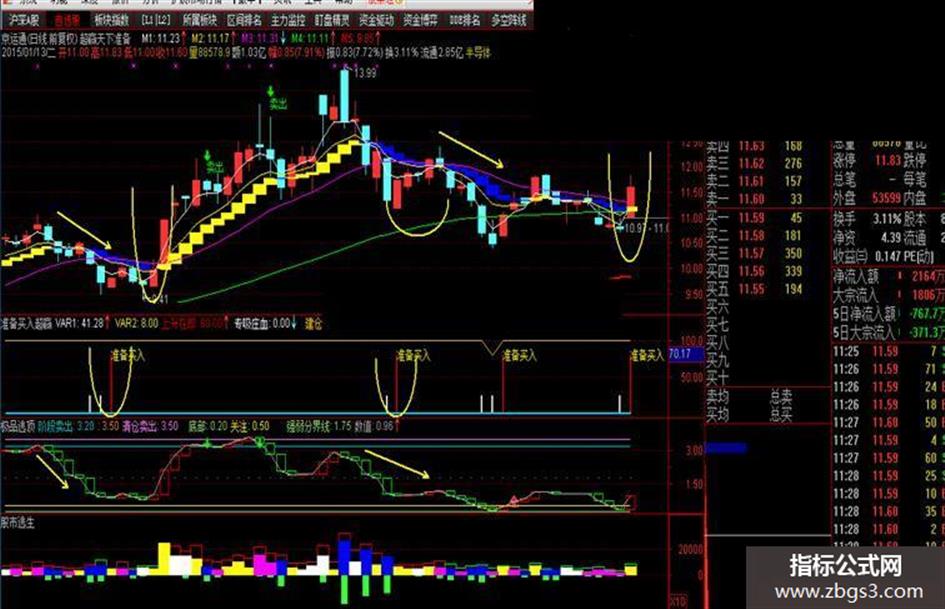The width and height of the screenshot is (945, 609).
Task: Click the 资金驱动 button
Action: click(x=376, y=20)
